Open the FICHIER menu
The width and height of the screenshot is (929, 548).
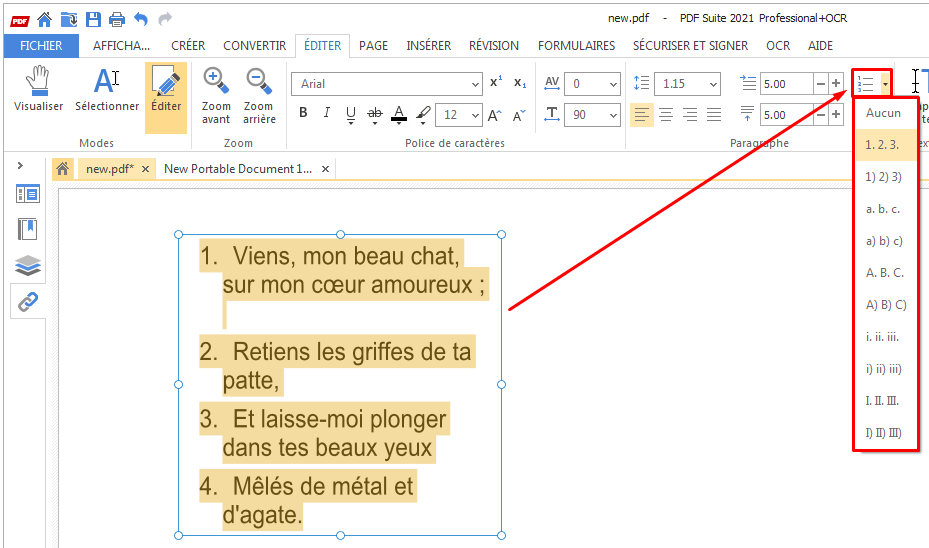[41, 46]
